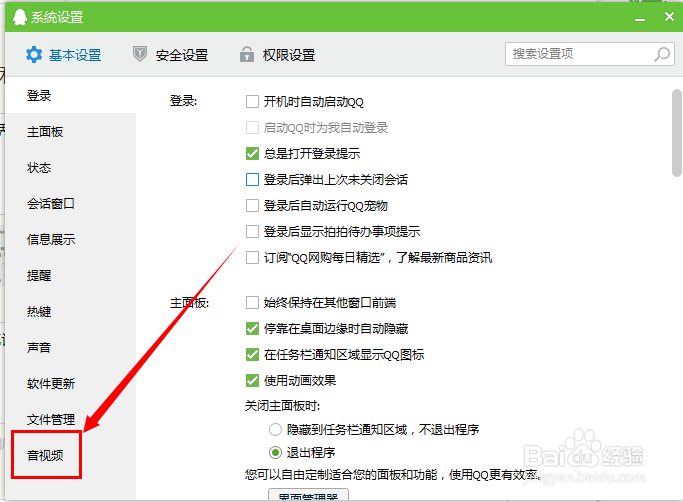Viewport: 683px width, 502px height.
Task: Uncheck 在任务栏通知区域显示QQ图标
Action: 252,355
